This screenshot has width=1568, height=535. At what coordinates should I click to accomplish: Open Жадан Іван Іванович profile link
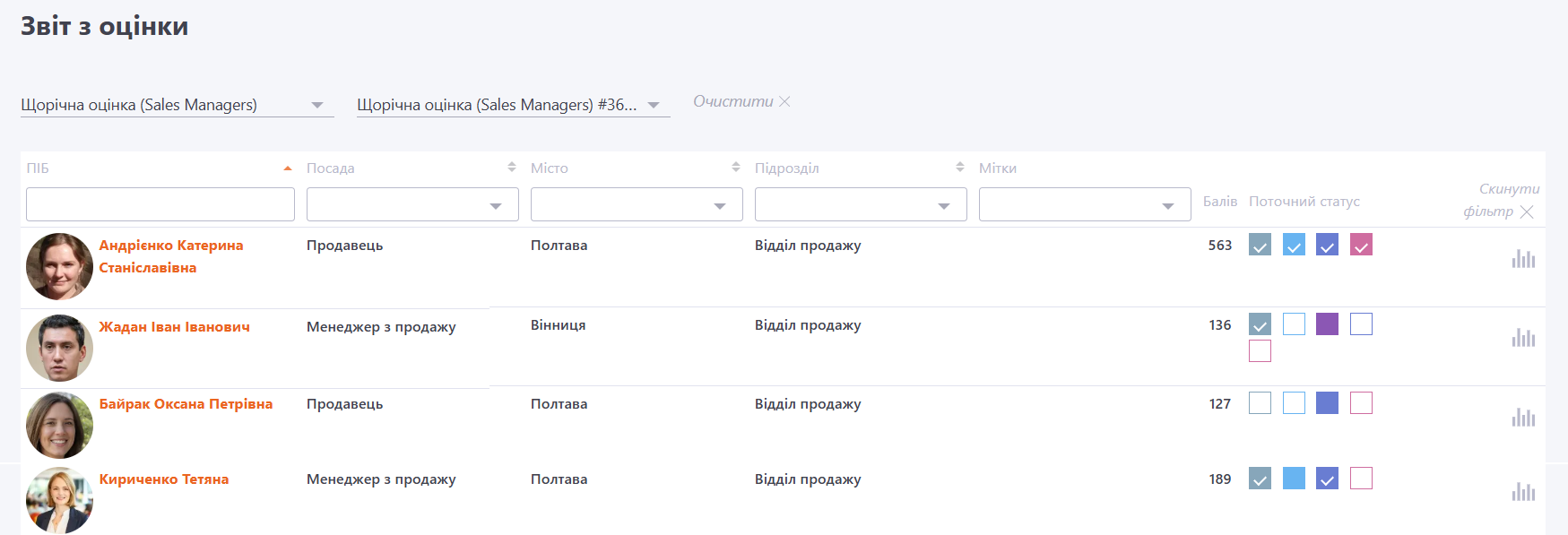pyautogui.click(x=174, y=327)
